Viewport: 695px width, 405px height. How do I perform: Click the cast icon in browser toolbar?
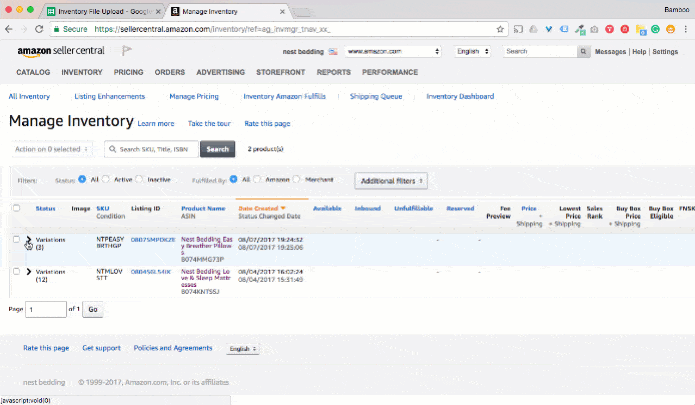tap(518, 29)
